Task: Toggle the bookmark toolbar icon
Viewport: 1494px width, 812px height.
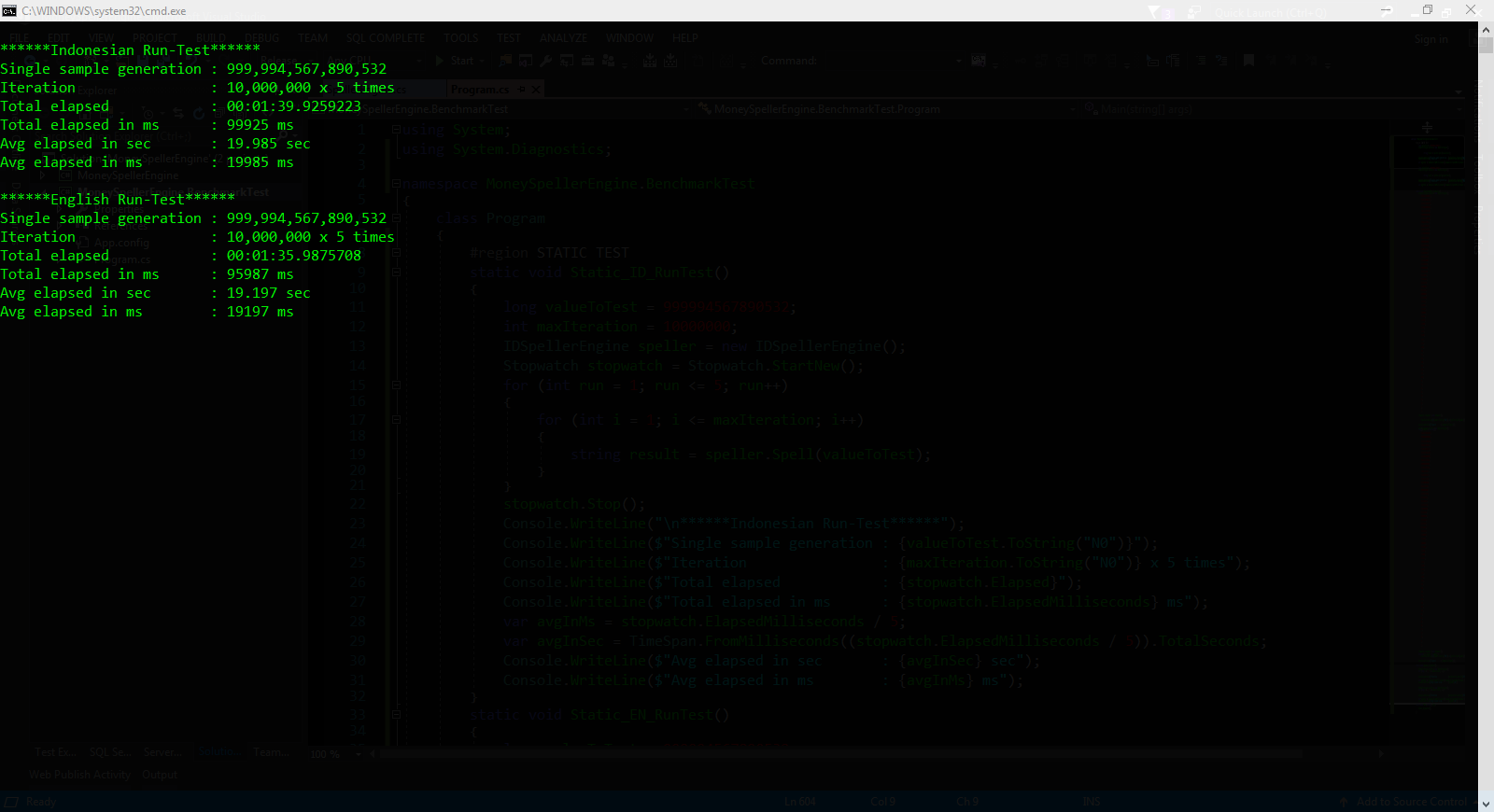Action: pyautogui.click(x=1248, y=61)
